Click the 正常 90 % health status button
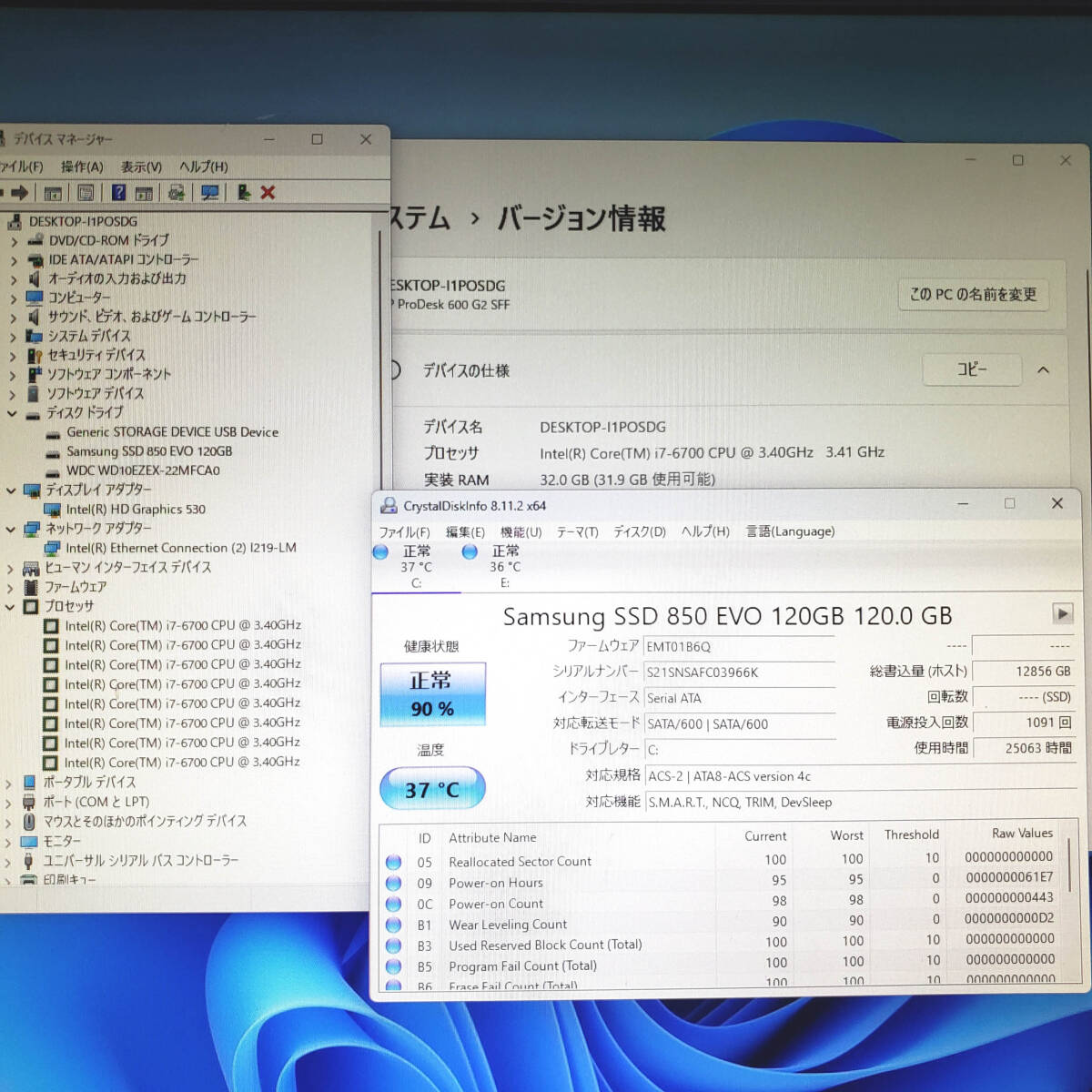 point(432,694)
